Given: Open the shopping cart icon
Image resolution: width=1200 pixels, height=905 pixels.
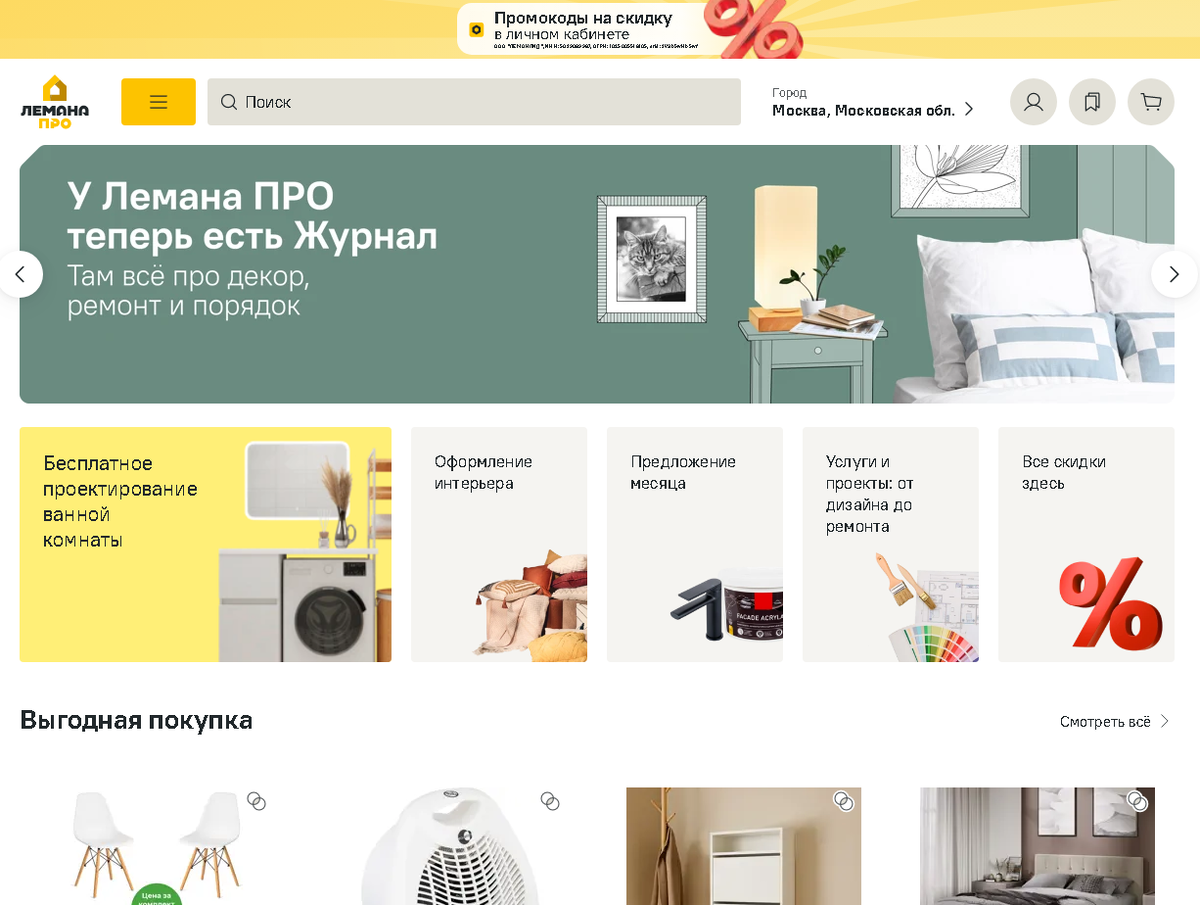Looking at the screenshot, I should [x=1151, y=102].
